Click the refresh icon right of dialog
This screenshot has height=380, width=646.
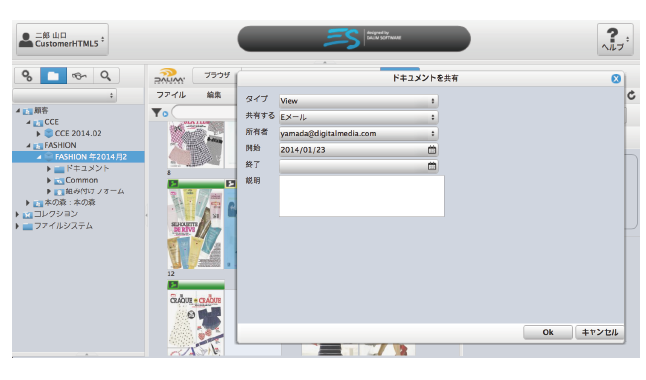pyautogui.click(x=631, y=96)
